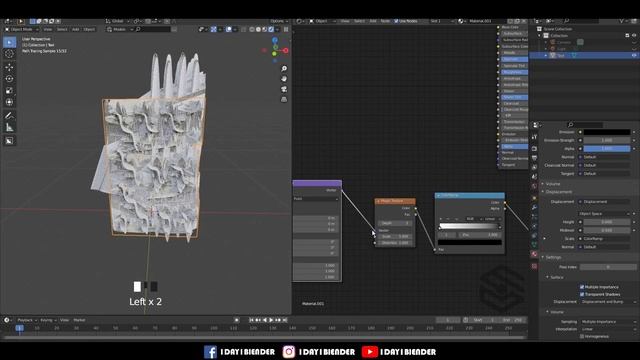Click the ColorRamp gradient bar
The height and width of the screenshot is (360, 640).
[x=470, y=226]
